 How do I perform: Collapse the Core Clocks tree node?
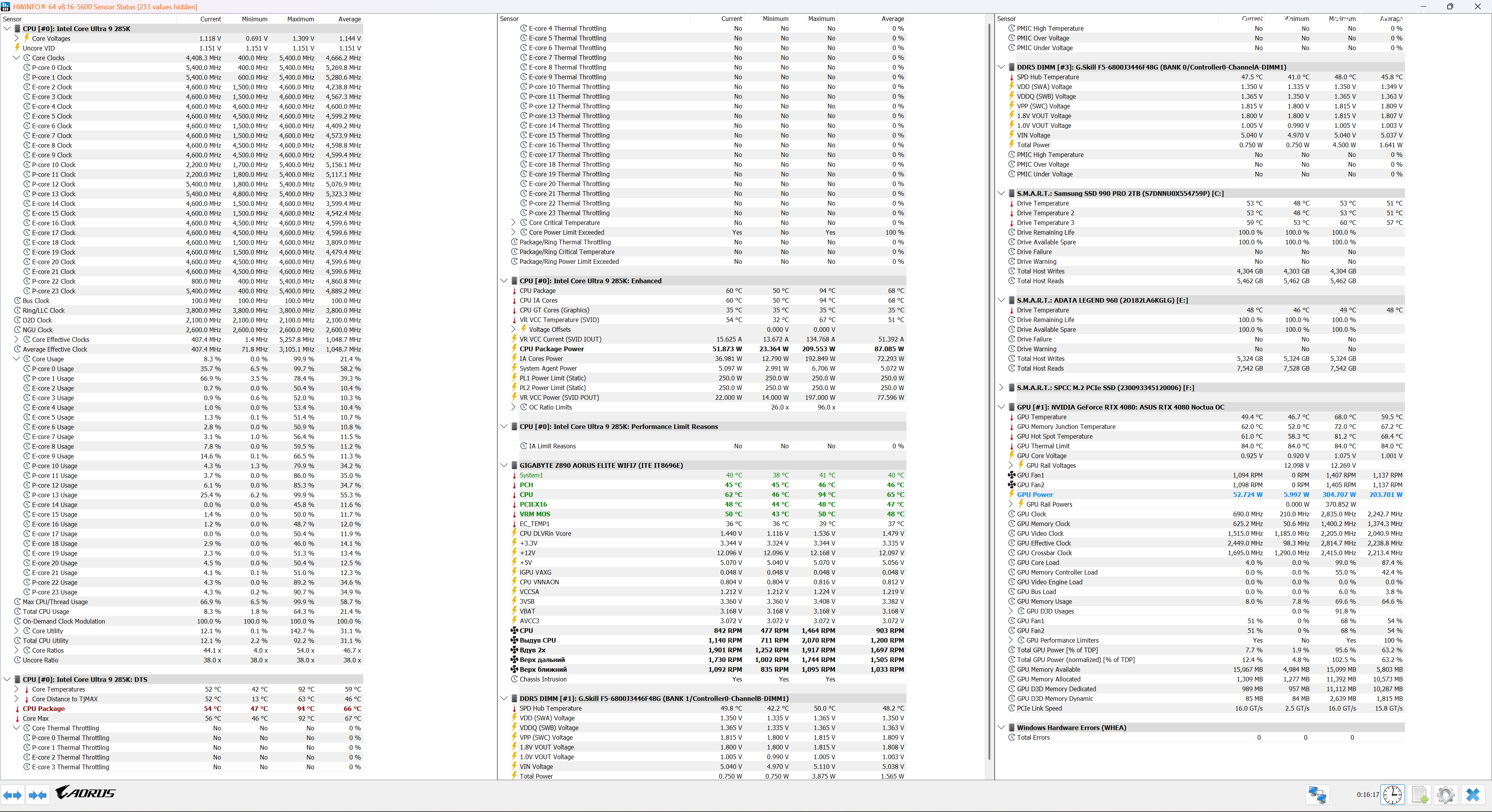pyautogui.click(x=16, y=58)
